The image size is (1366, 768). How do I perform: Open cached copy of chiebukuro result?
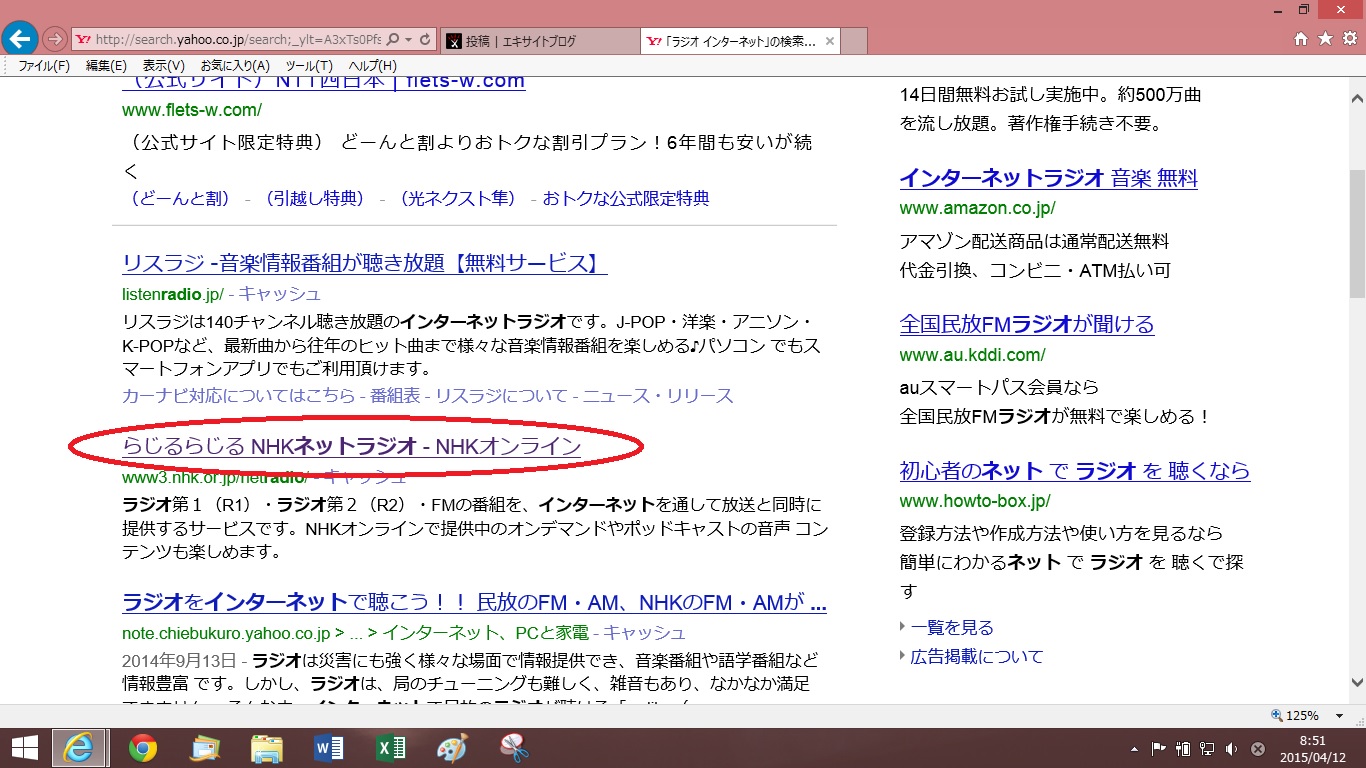[644, 632]
